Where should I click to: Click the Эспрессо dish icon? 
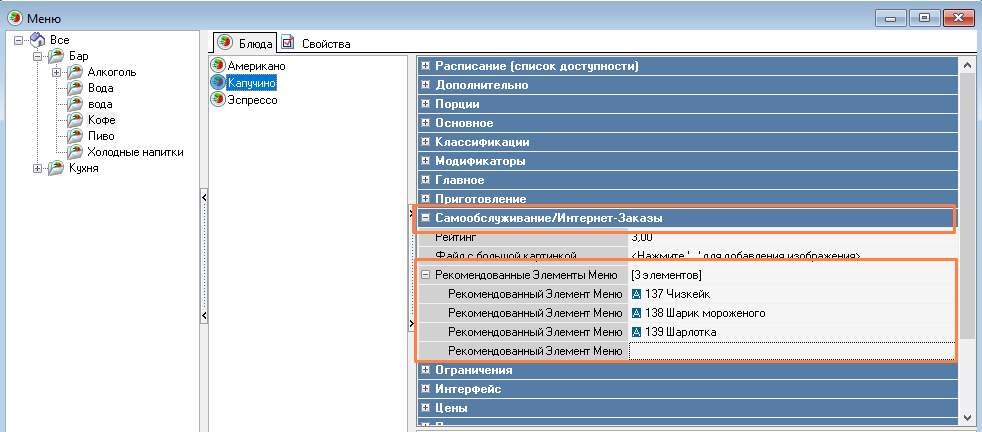218,100
